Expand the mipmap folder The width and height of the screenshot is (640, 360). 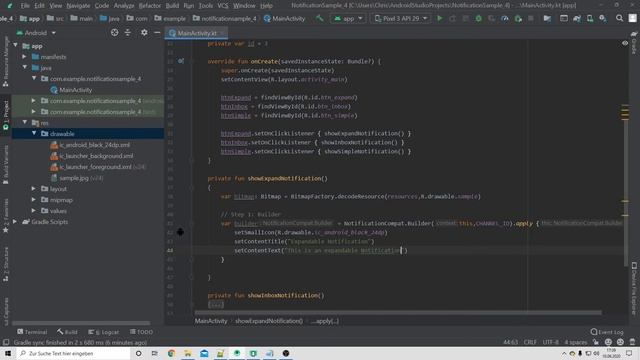34,200
